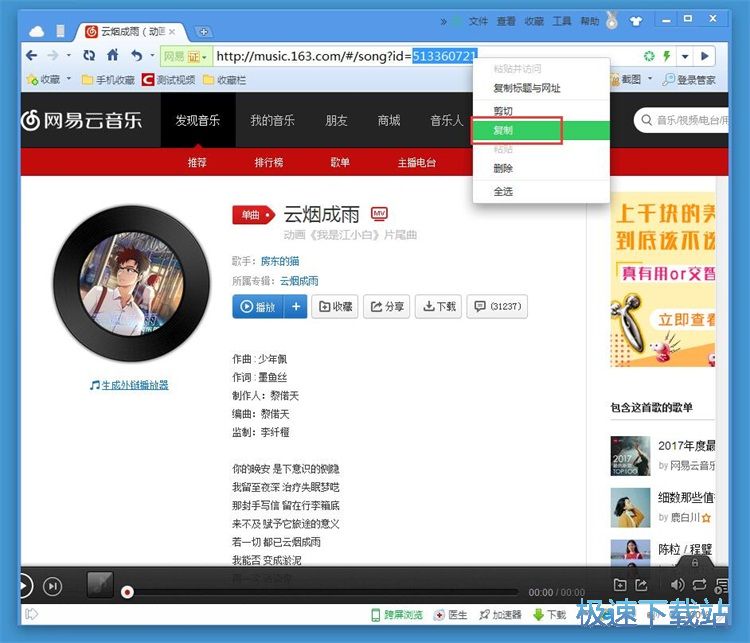Click 跨屏浏览 in status bar

pyautogui.click(x=397, y=615)
